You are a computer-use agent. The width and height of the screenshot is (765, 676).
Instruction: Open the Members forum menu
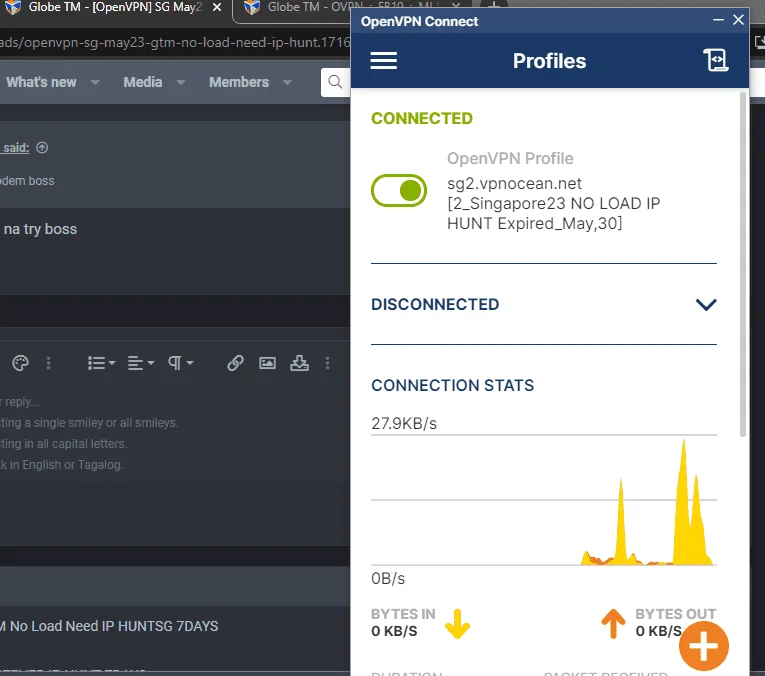coord(239,82)
